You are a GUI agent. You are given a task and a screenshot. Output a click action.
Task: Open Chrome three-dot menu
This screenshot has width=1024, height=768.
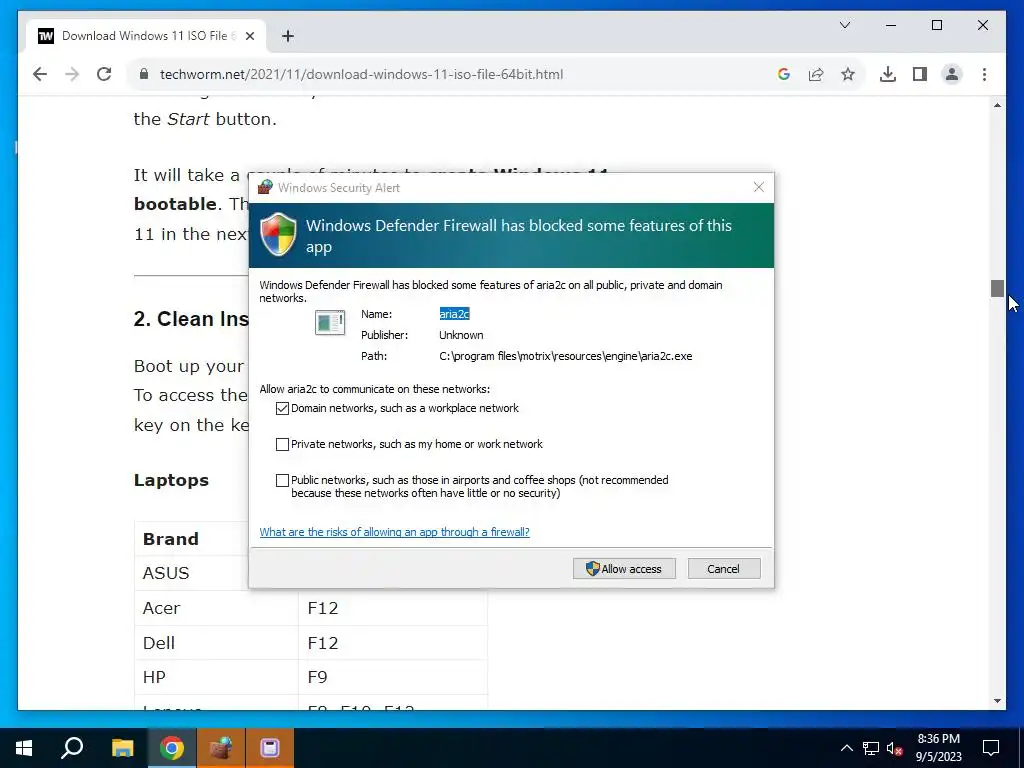[984, 74]
